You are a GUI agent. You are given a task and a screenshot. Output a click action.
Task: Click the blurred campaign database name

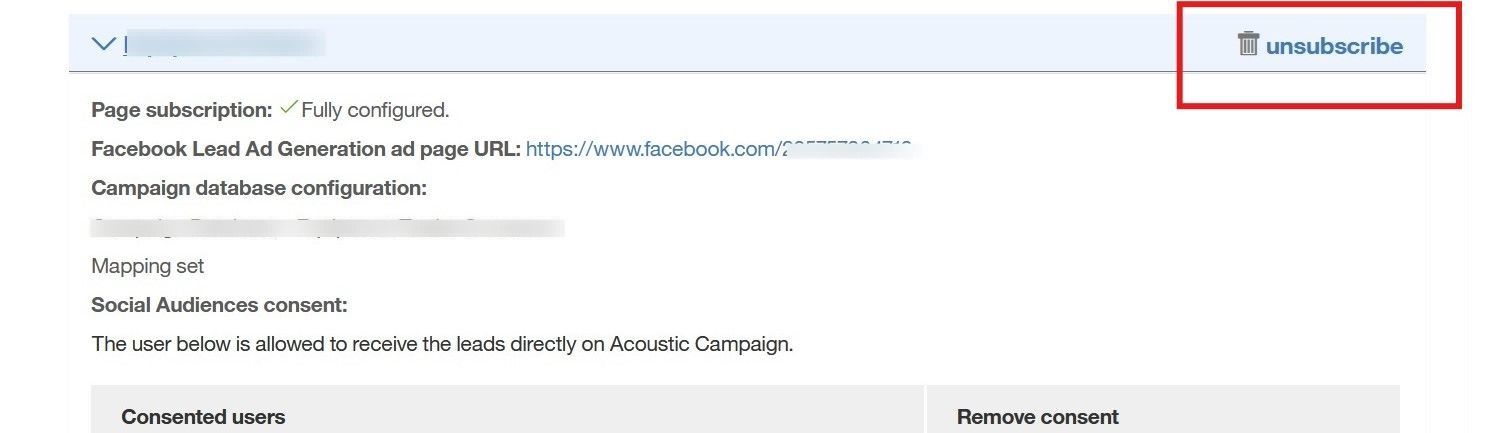pos(327,227)
